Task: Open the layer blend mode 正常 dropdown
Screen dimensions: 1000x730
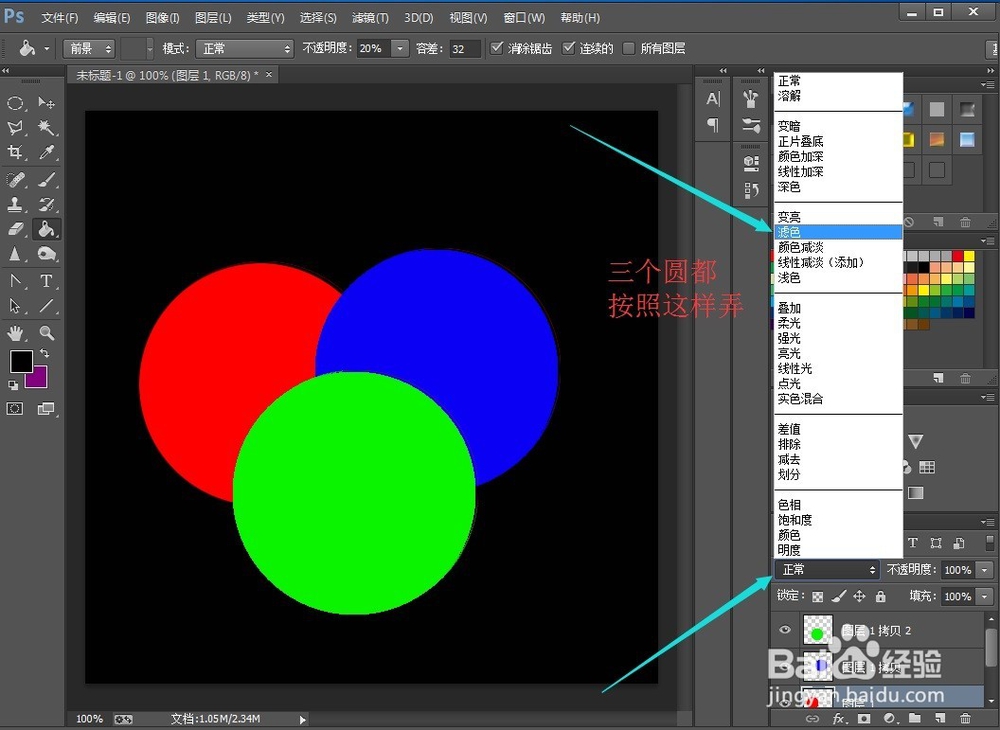Action: coord(828,570)
